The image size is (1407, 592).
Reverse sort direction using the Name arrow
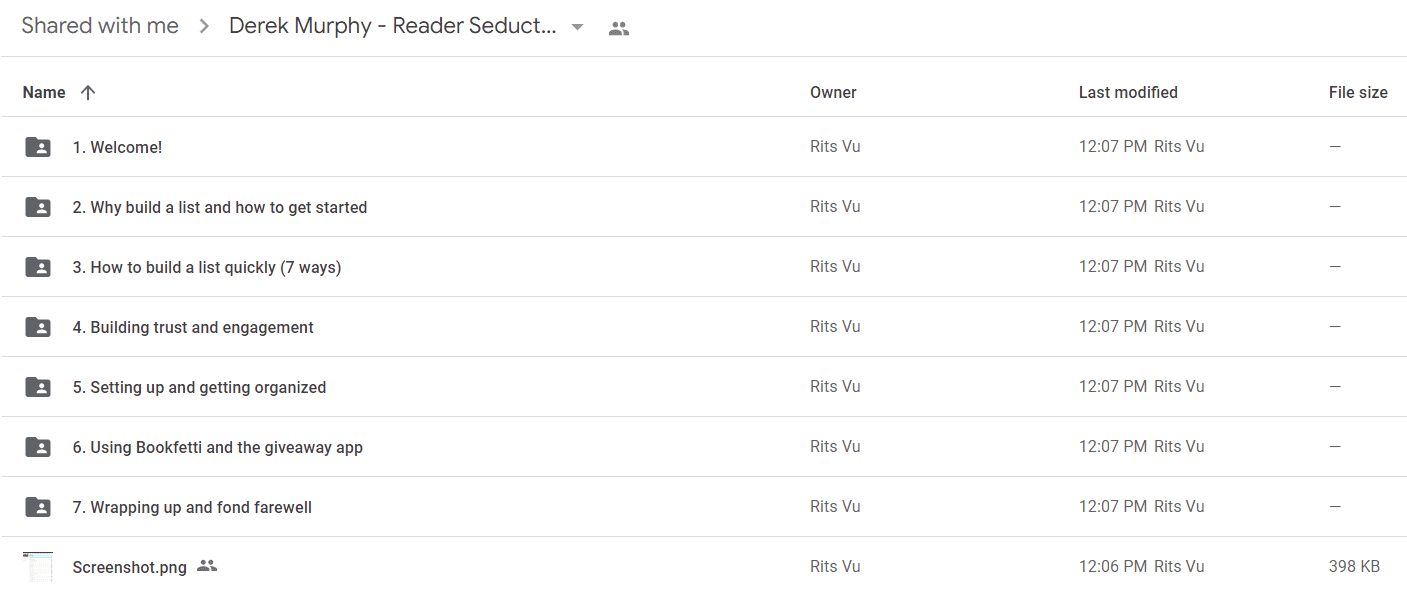click(88, 92)
